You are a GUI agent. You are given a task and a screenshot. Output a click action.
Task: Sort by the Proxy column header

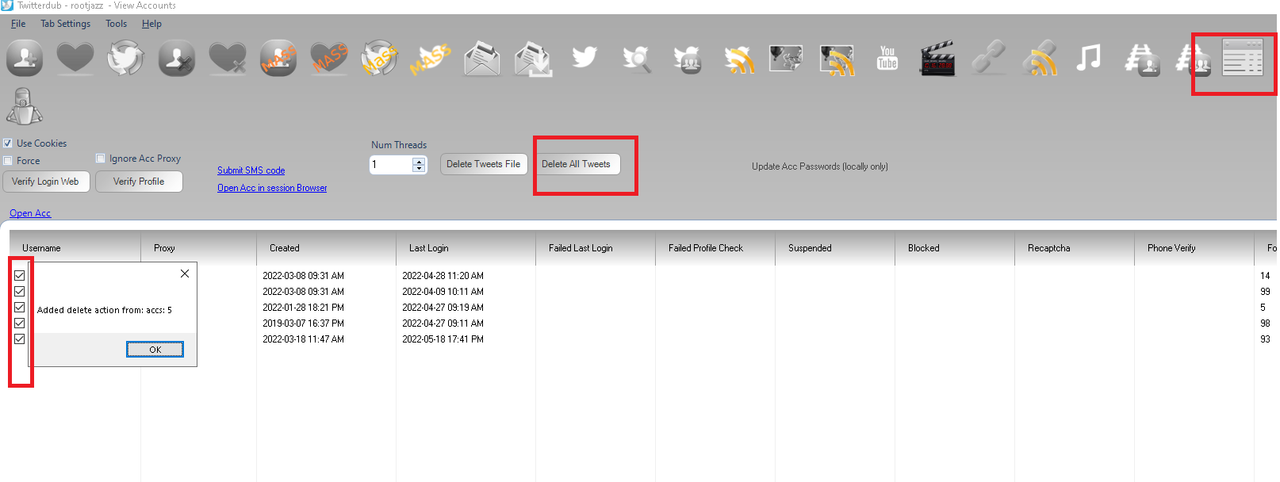point(199,248)
